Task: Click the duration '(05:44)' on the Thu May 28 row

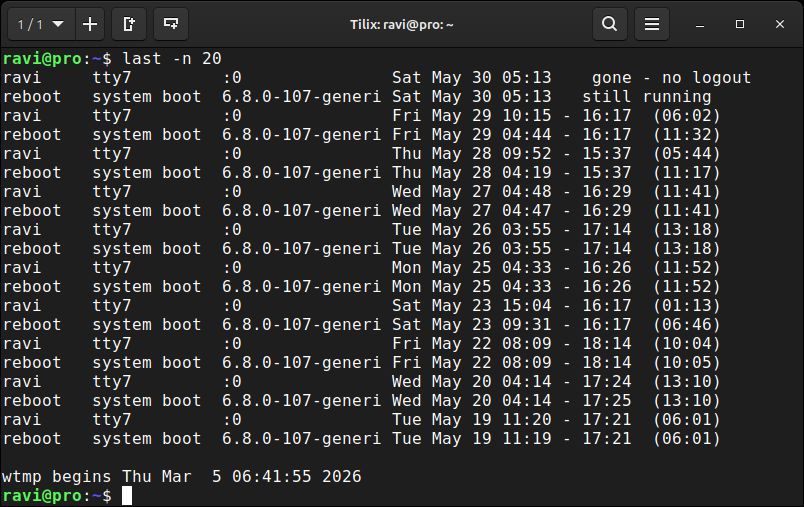Action: point(687,153)
